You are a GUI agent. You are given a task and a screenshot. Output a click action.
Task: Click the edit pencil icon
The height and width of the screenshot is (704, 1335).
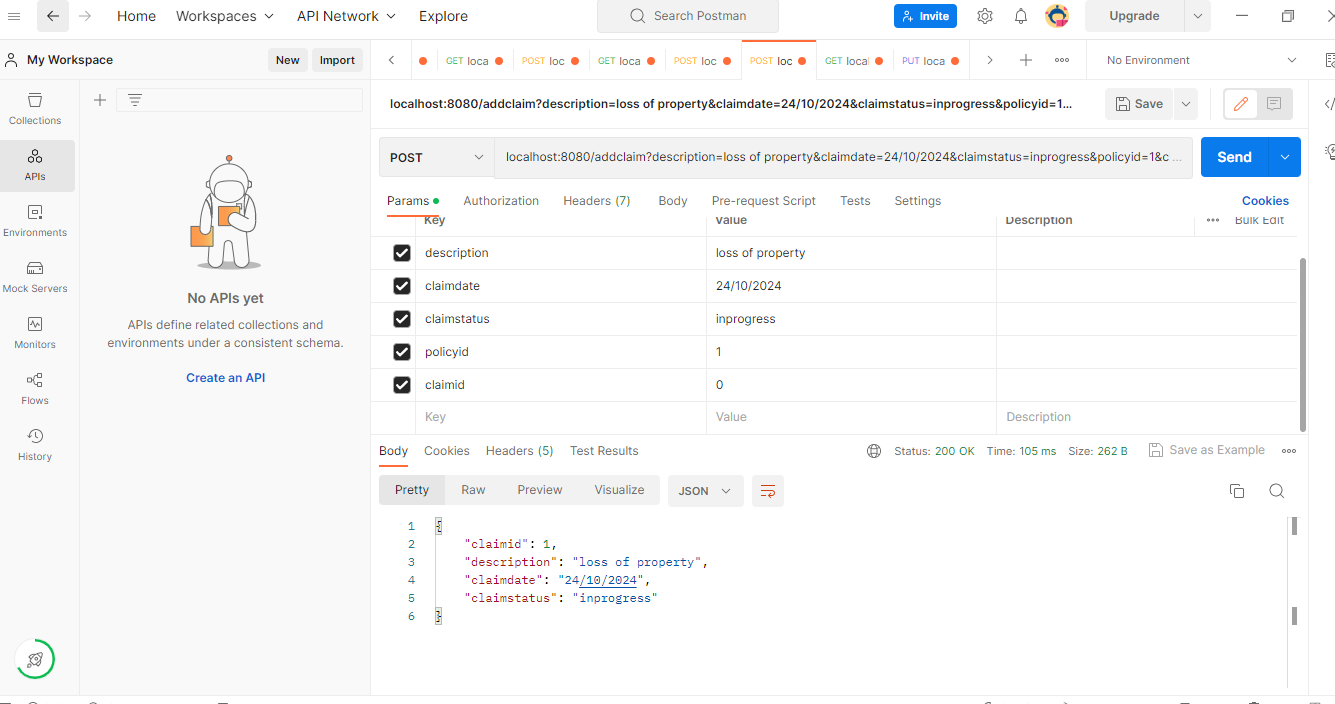click(1241, 104)
